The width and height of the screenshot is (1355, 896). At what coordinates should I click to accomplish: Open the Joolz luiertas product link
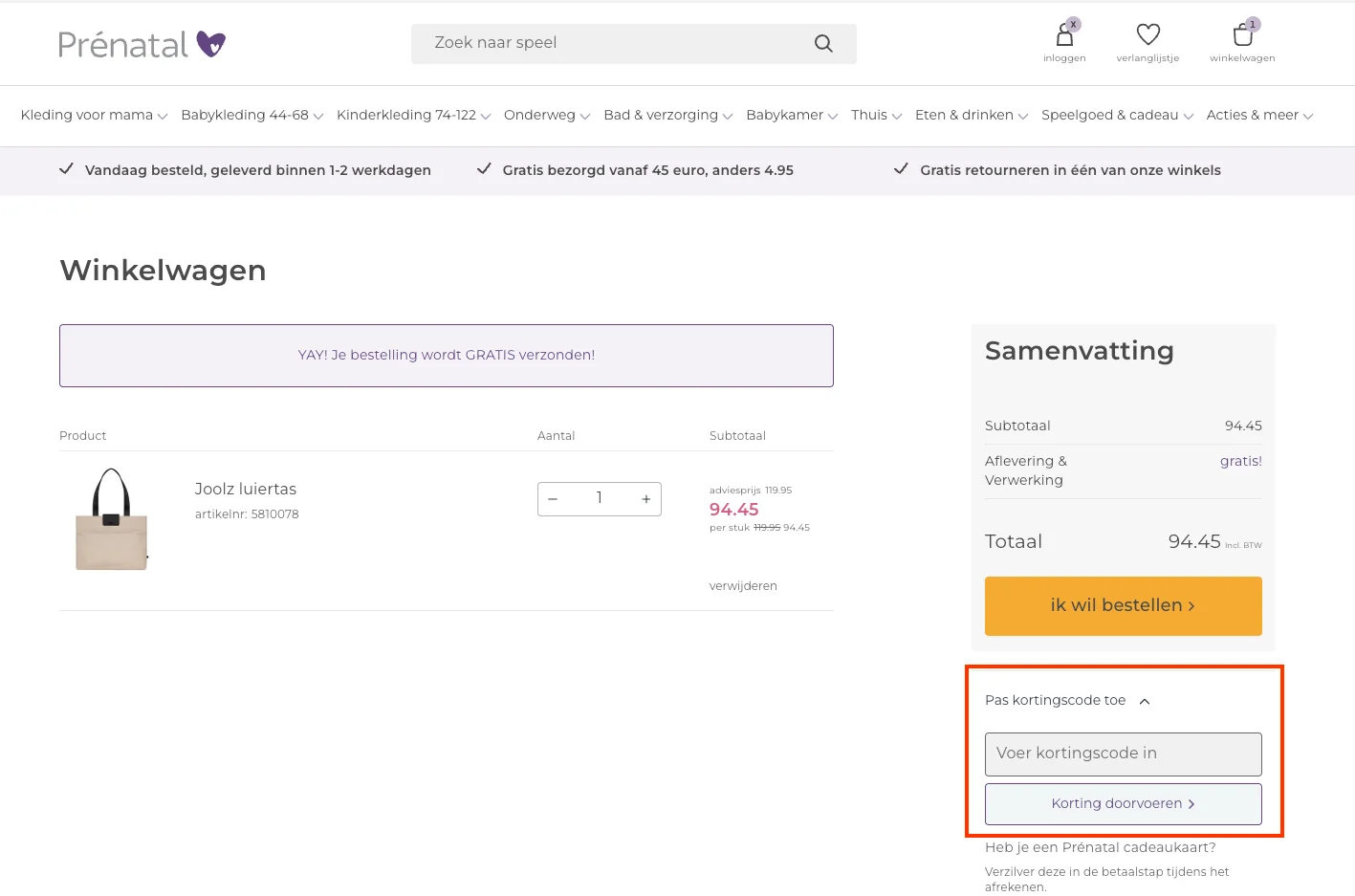tap(246, 490)
